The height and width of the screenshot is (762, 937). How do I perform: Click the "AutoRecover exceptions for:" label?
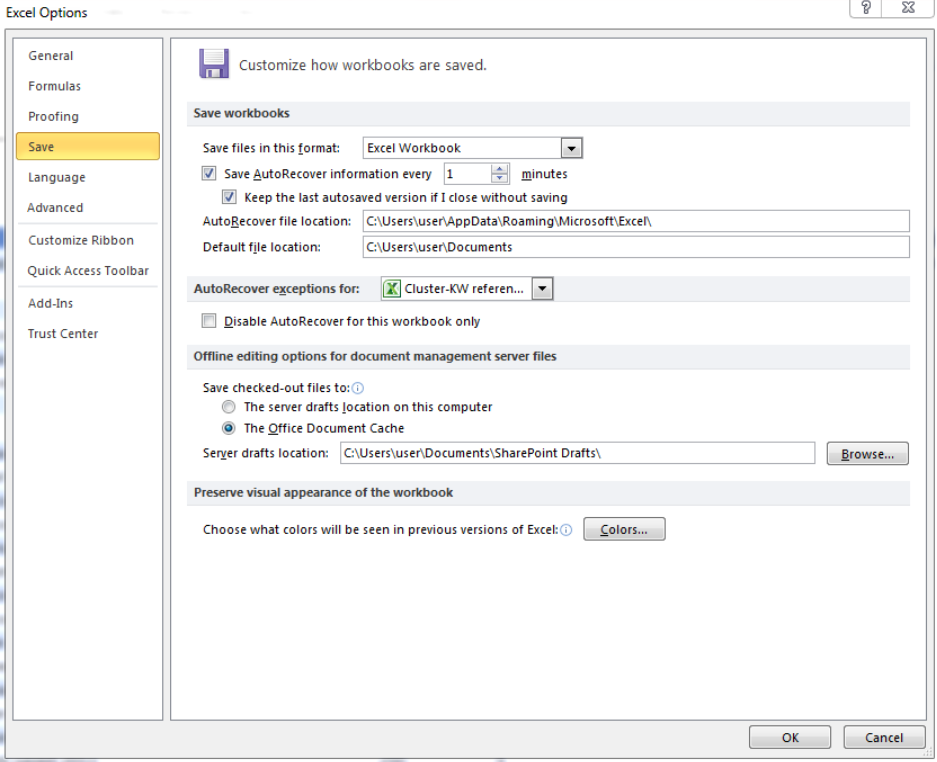click(277, 289)
